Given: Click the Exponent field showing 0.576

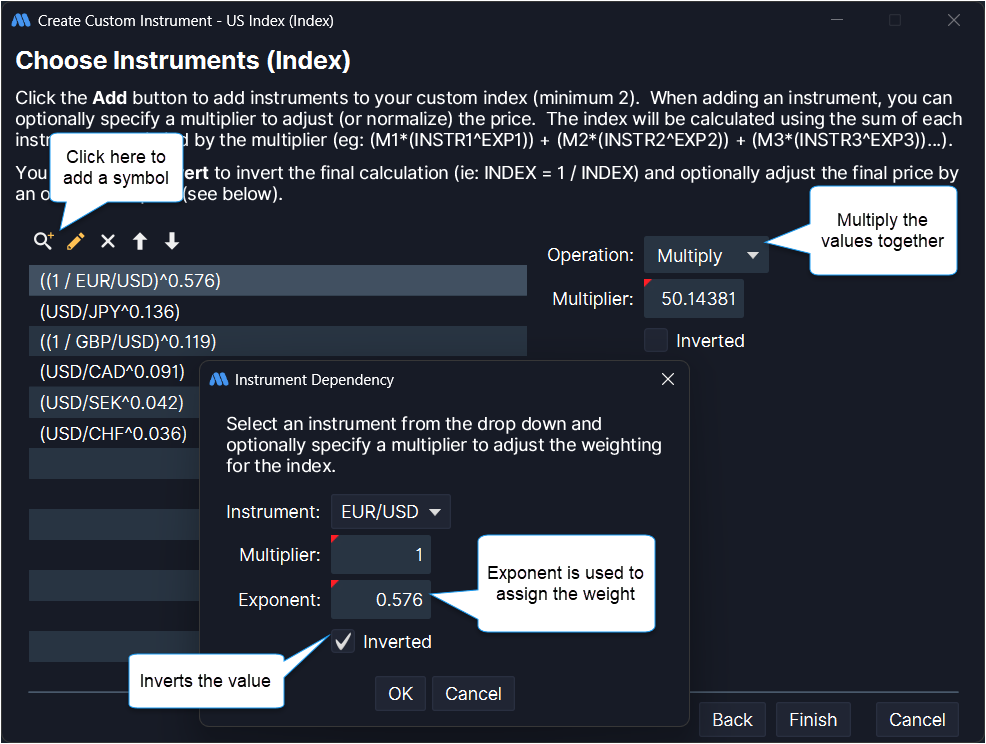Looking at the screenshot, I should point(381,600).
